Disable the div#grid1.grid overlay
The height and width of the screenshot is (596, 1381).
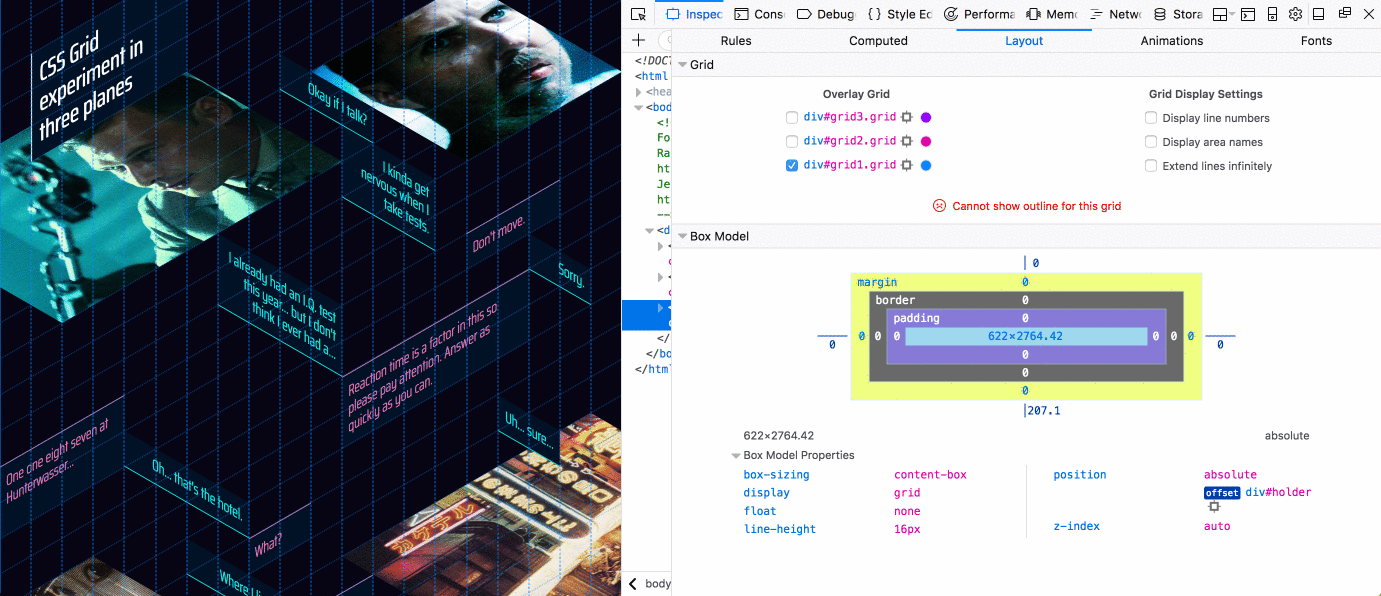pyautogui.click(x=791, y=165)
